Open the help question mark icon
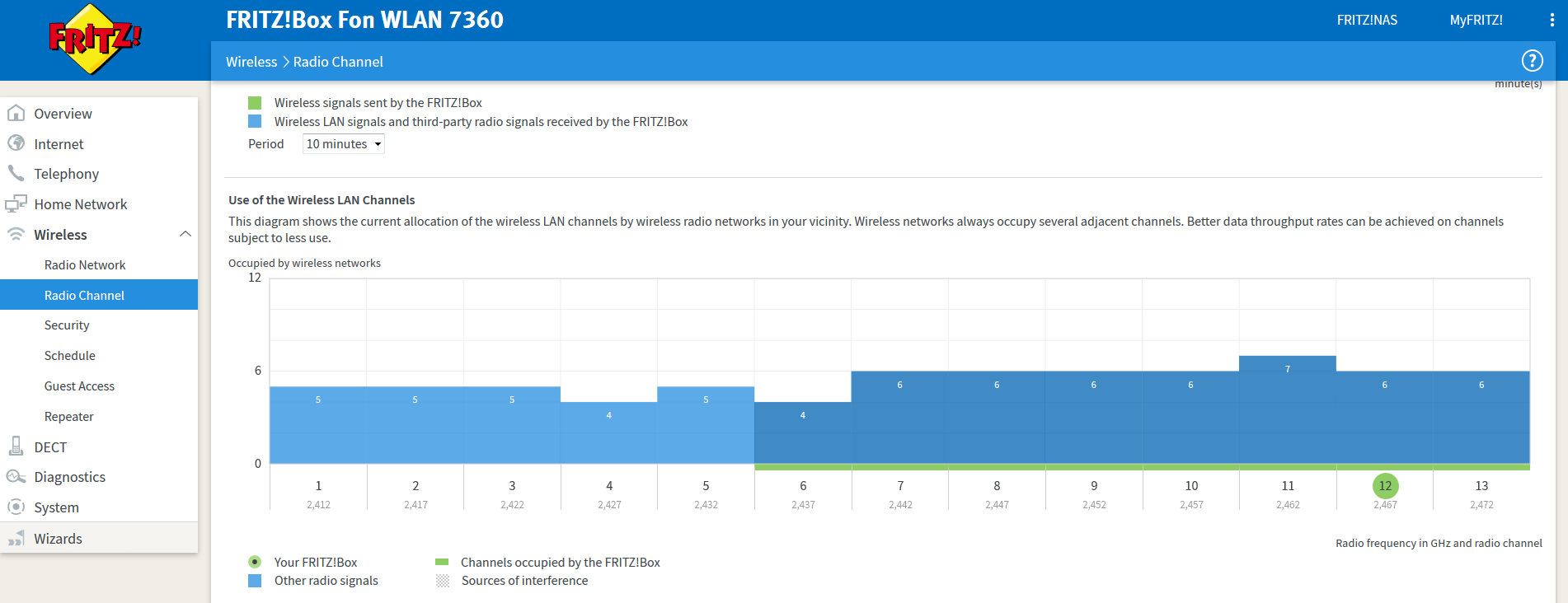Viewport: 1568px width, 603px height. (1531, 61)
